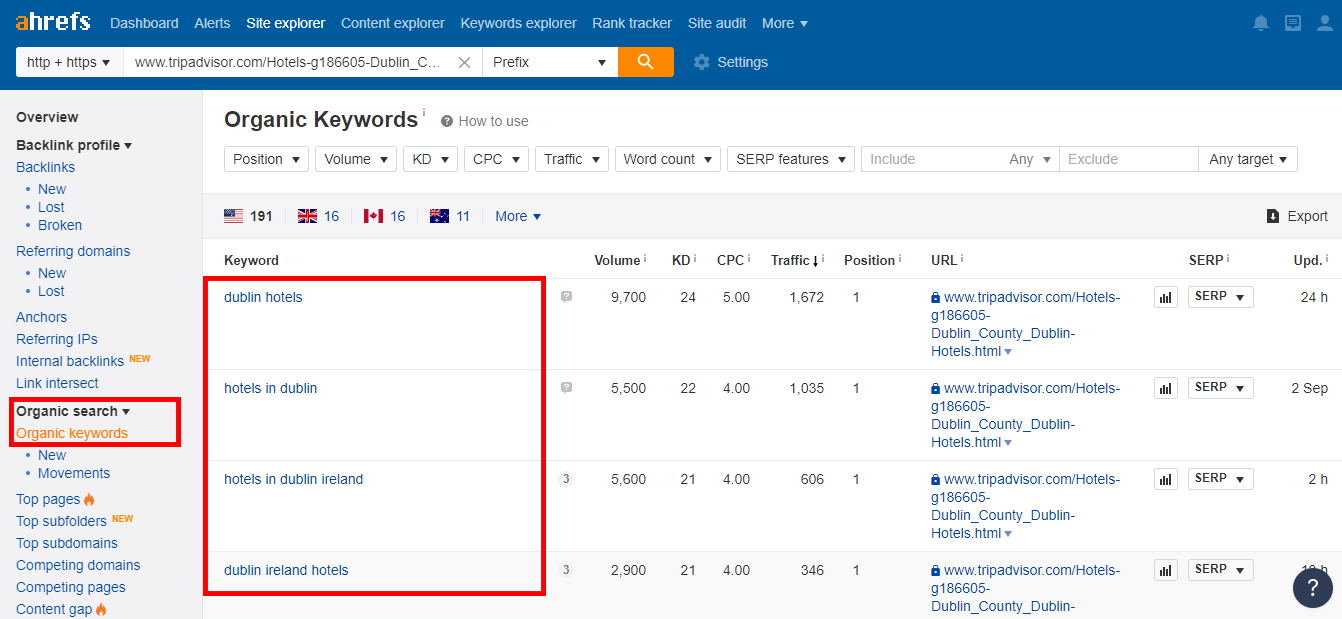The height and width of the screenshot is (619, 1342).
Task: Open the Position filter dropdown
Action: 267,159
